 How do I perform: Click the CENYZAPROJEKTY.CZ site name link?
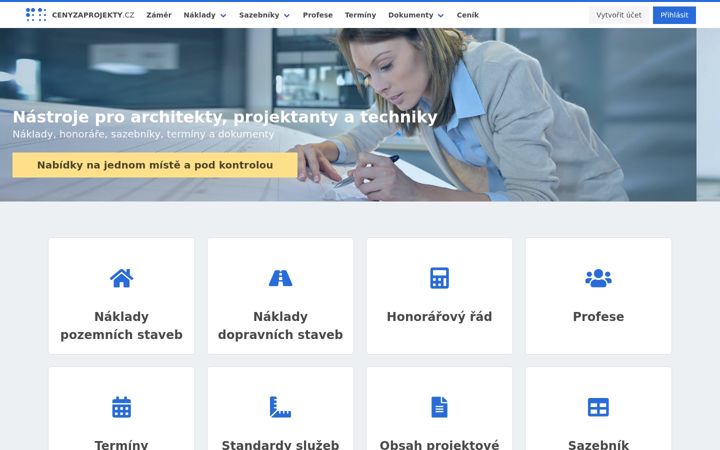(93, 15)
